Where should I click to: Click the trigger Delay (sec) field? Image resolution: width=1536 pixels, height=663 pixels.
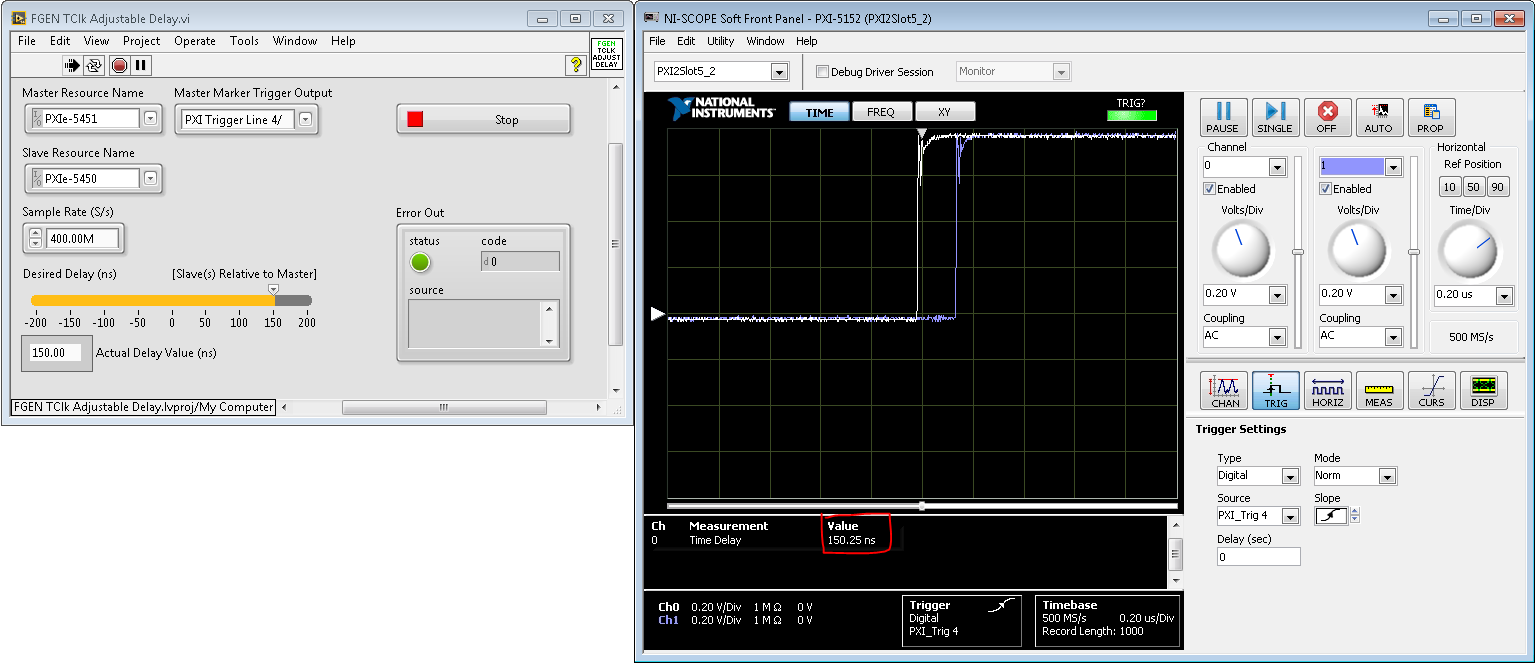[1258, 557]
